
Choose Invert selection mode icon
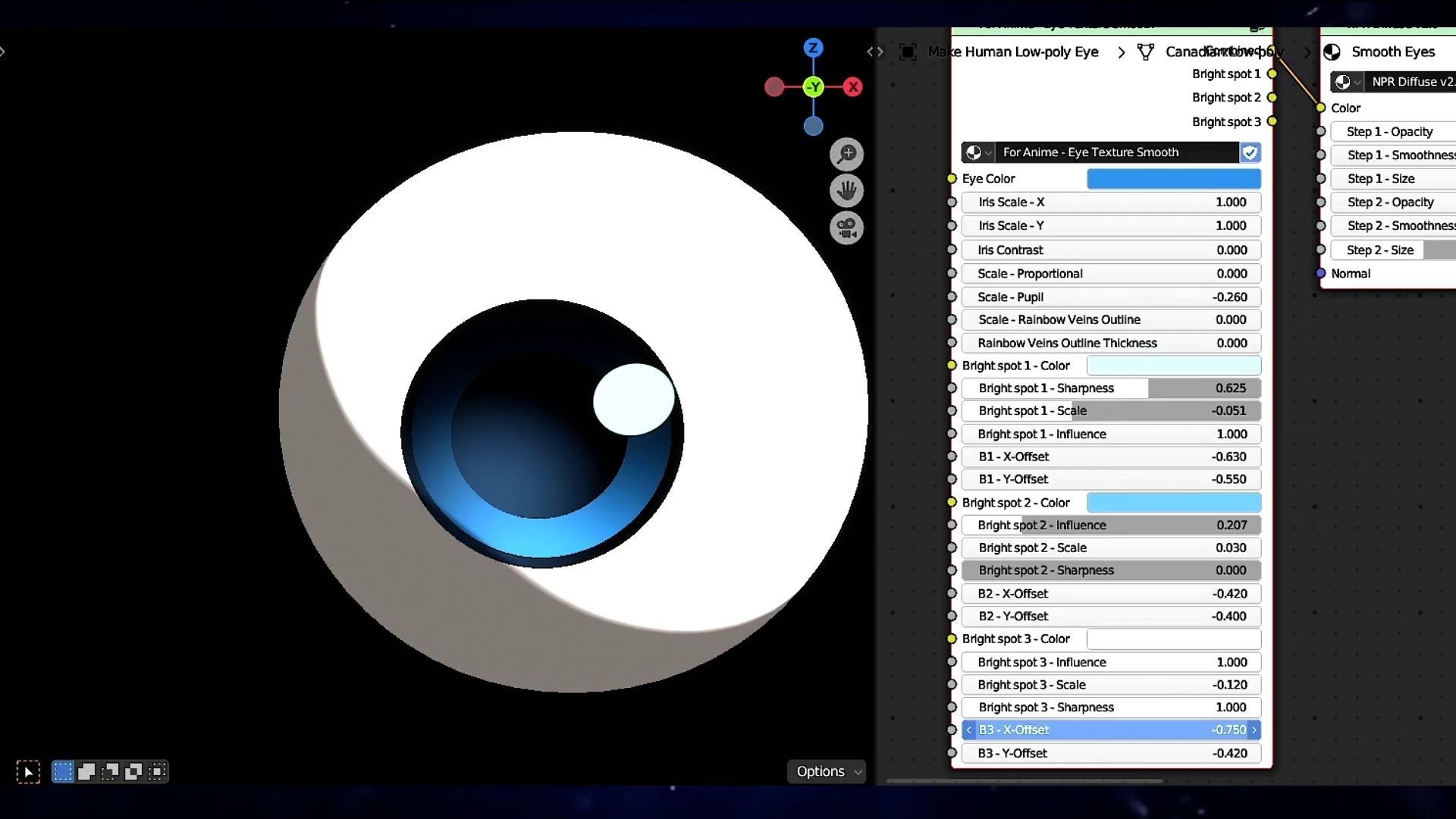(x=133, y=772)
